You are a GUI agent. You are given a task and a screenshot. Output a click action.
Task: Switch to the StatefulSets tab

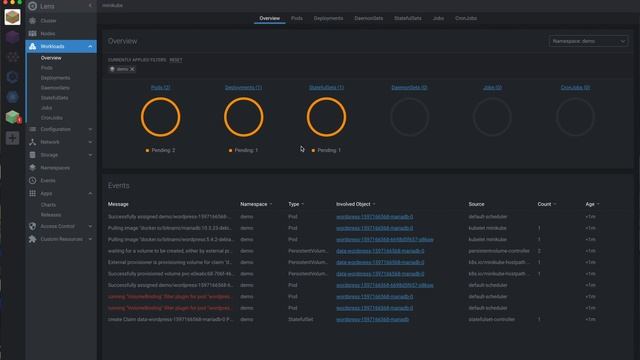[407, 18]
